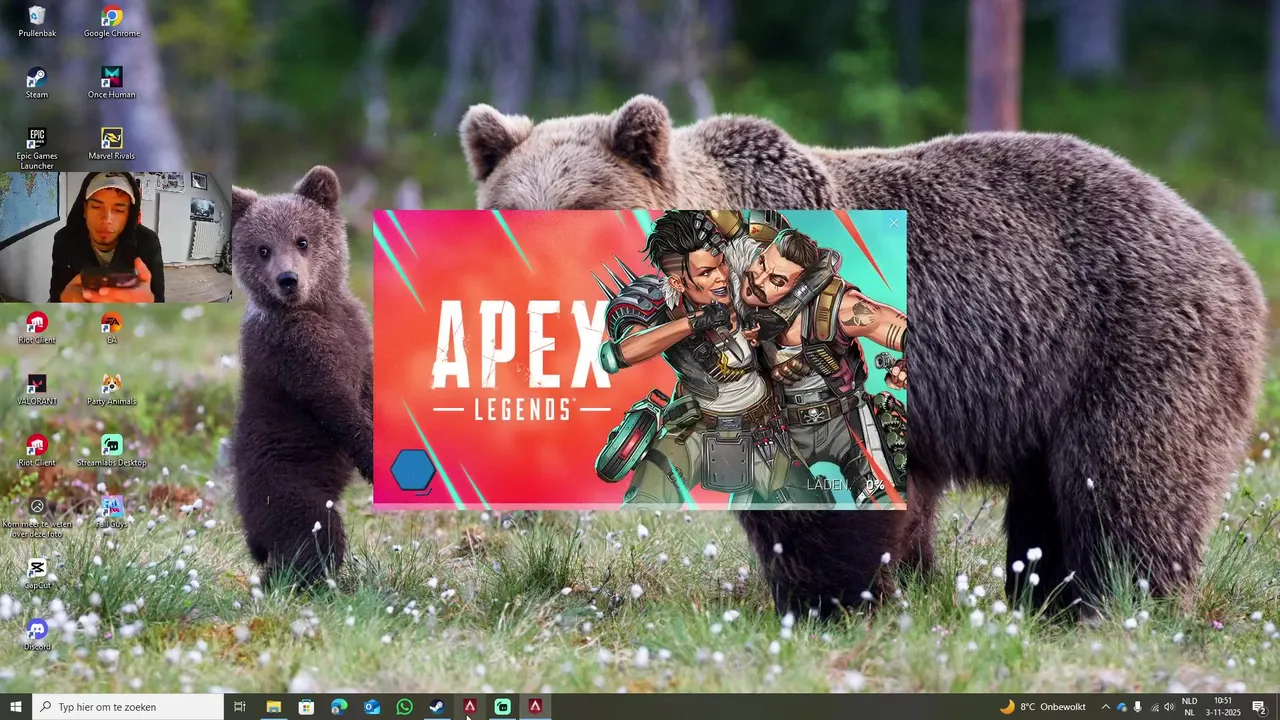Select the Party Animals desktop icon
Image resolution: width=1280 pixels, height=720 pixels.
pos(112,389)
